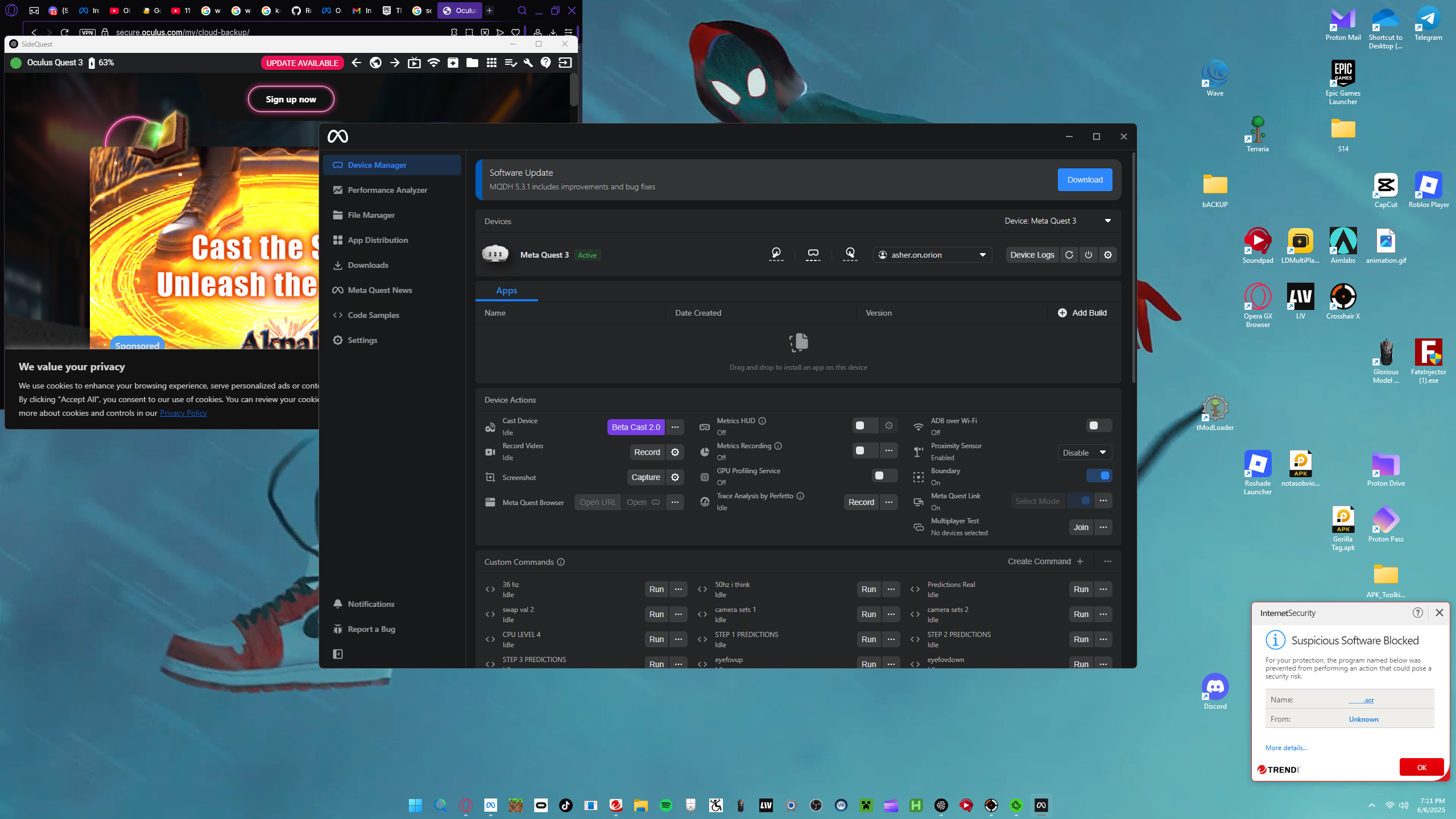
Task: Run the 36 hz custom command
Action: click(x=656, y=589)
